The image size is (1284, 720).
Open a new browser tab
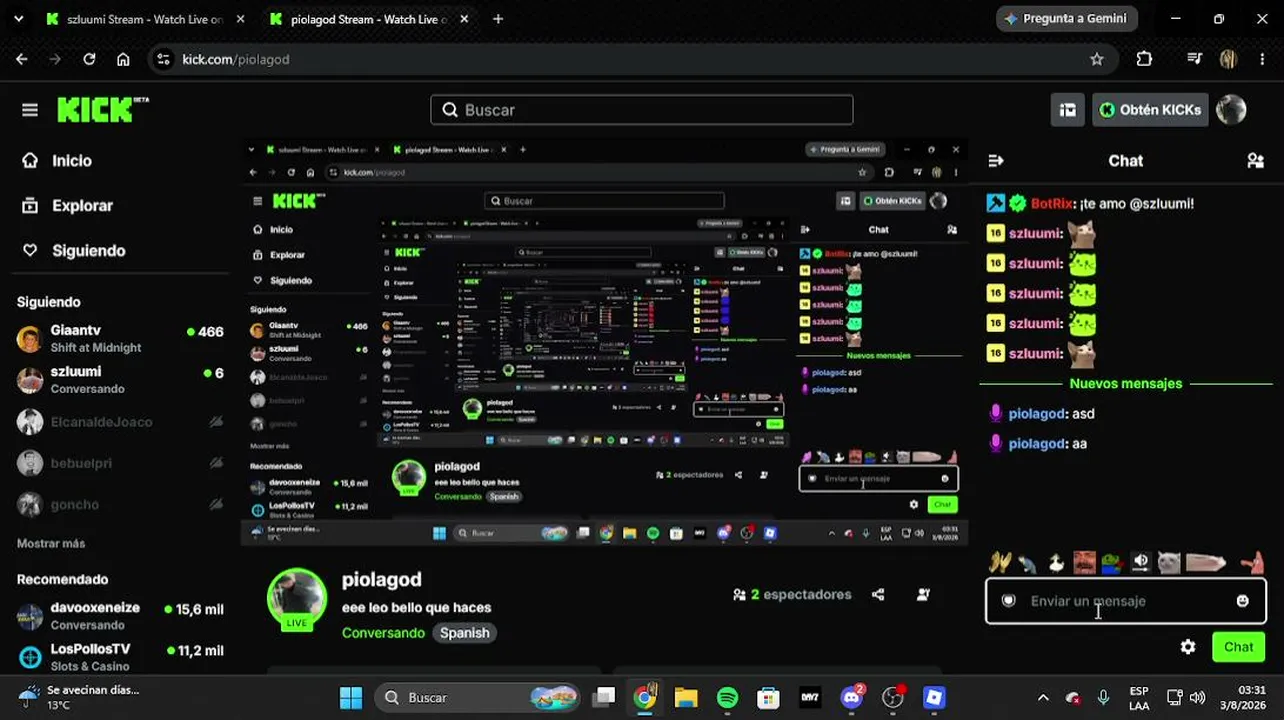pos(498,19)
